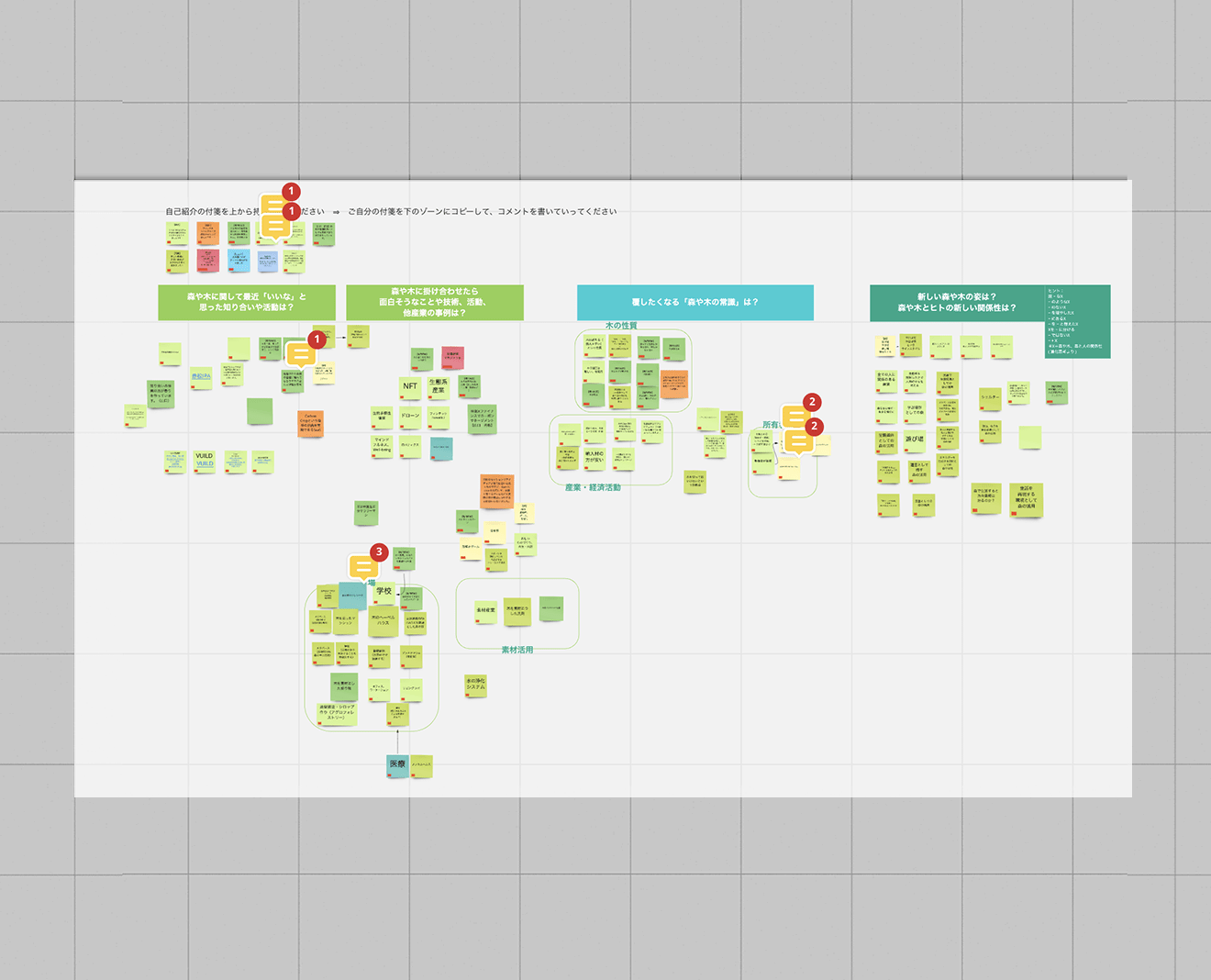Select the 木の性質 group label

pos(621,326)
